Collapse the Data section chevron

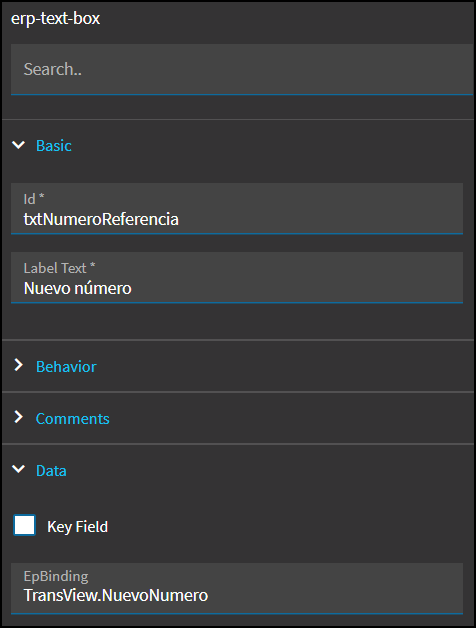coord(18,469)
